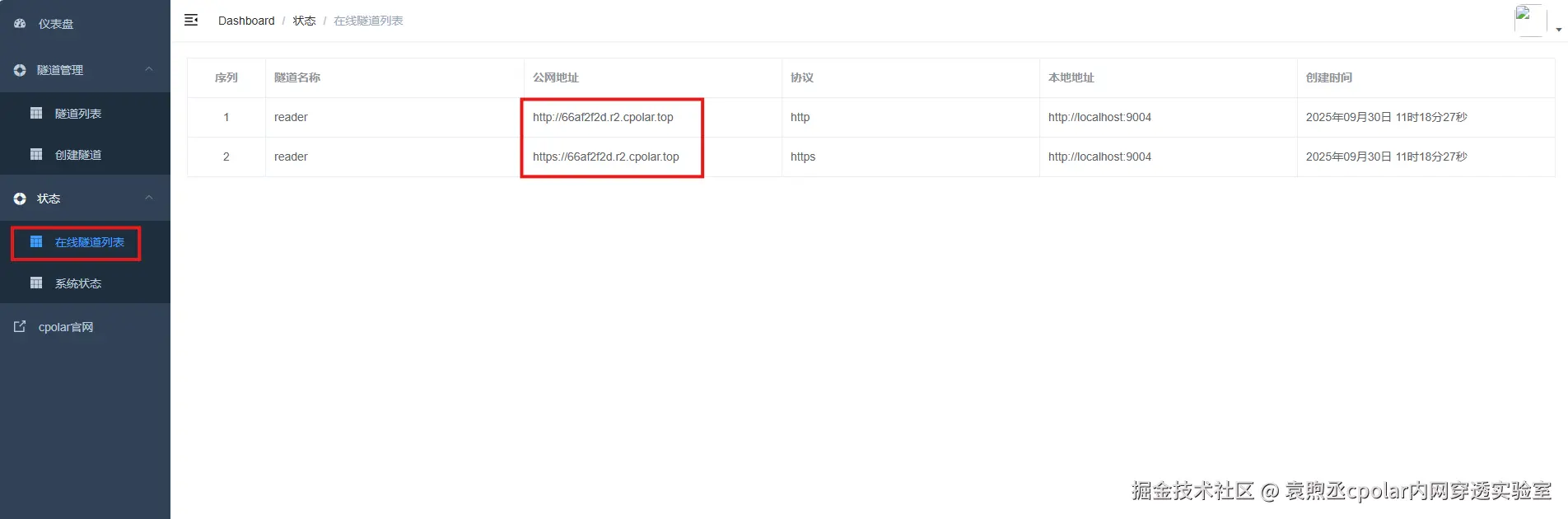Go to Dashboard breadcrumb link

(246, 21)
